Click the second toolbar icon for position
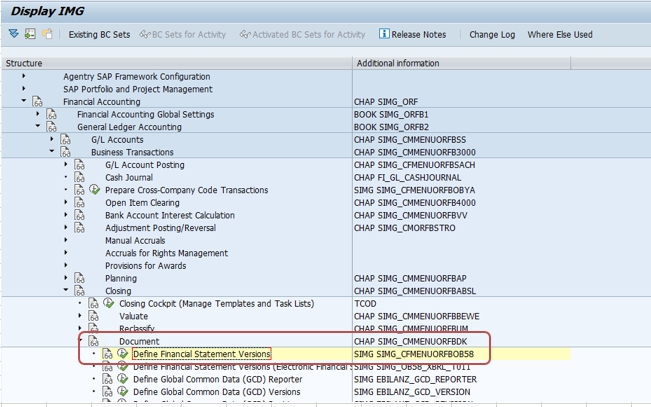The width and height of the screenshot is (651, 407). coord(30,34)
